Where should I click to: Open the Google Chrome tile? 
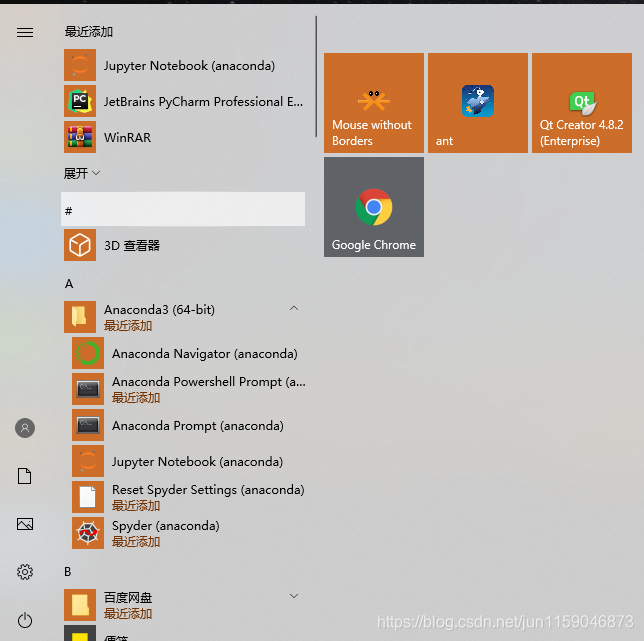click(374, 207)
